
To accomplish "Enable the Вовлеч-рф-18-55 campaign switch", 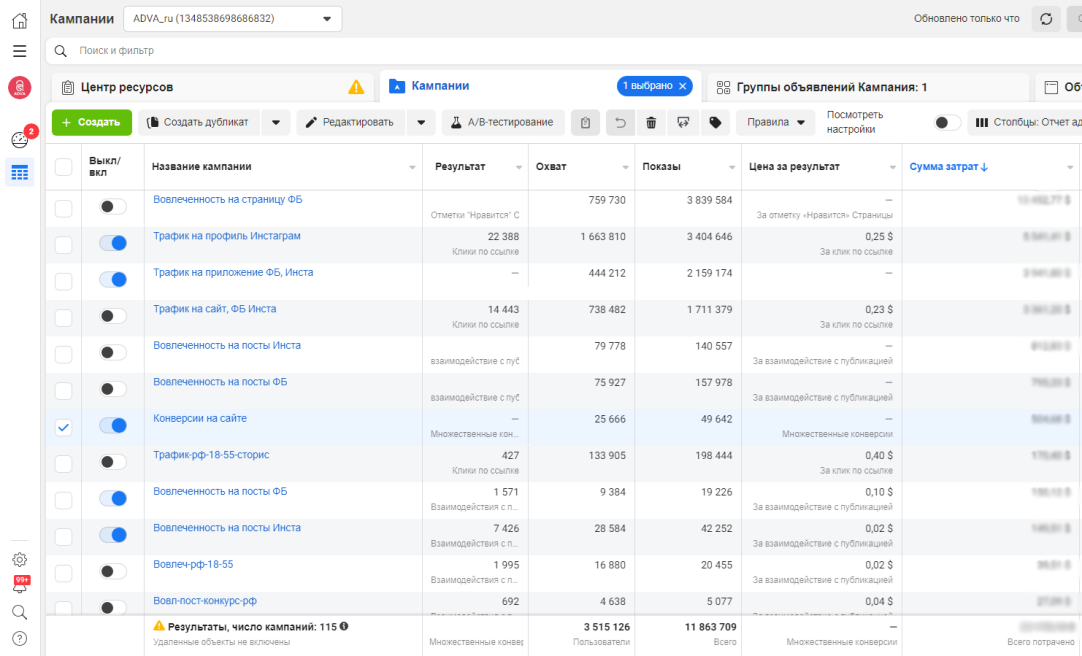I will click(x=113, y=571).
